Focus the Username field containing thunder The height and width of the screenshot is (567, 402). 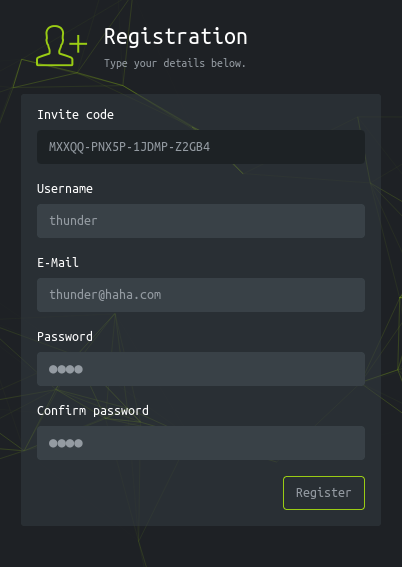coord(201,221)
